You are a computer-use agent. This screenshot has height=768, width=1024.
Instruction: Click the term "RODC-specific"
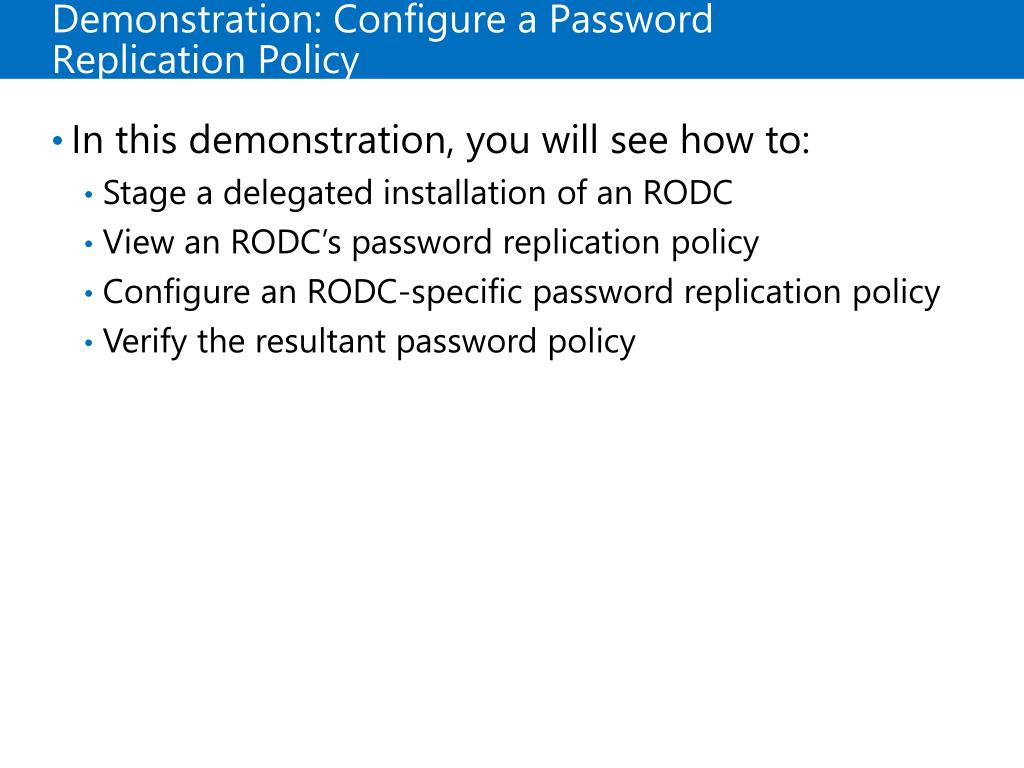(x=414, y=292)
